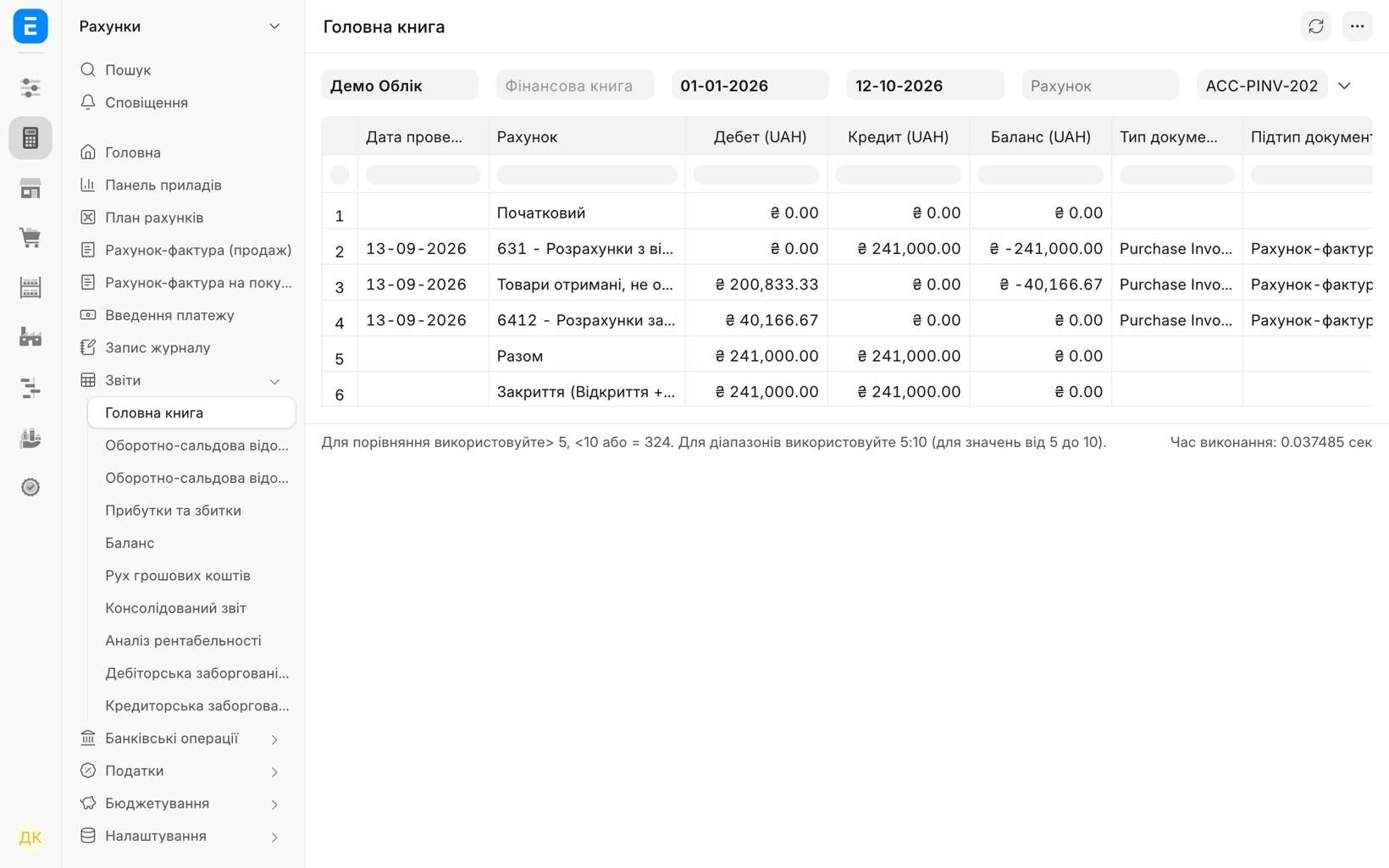Open the warehouse stock module icon
Viewport: 1389px width, 868px height.
pos(30,288)
